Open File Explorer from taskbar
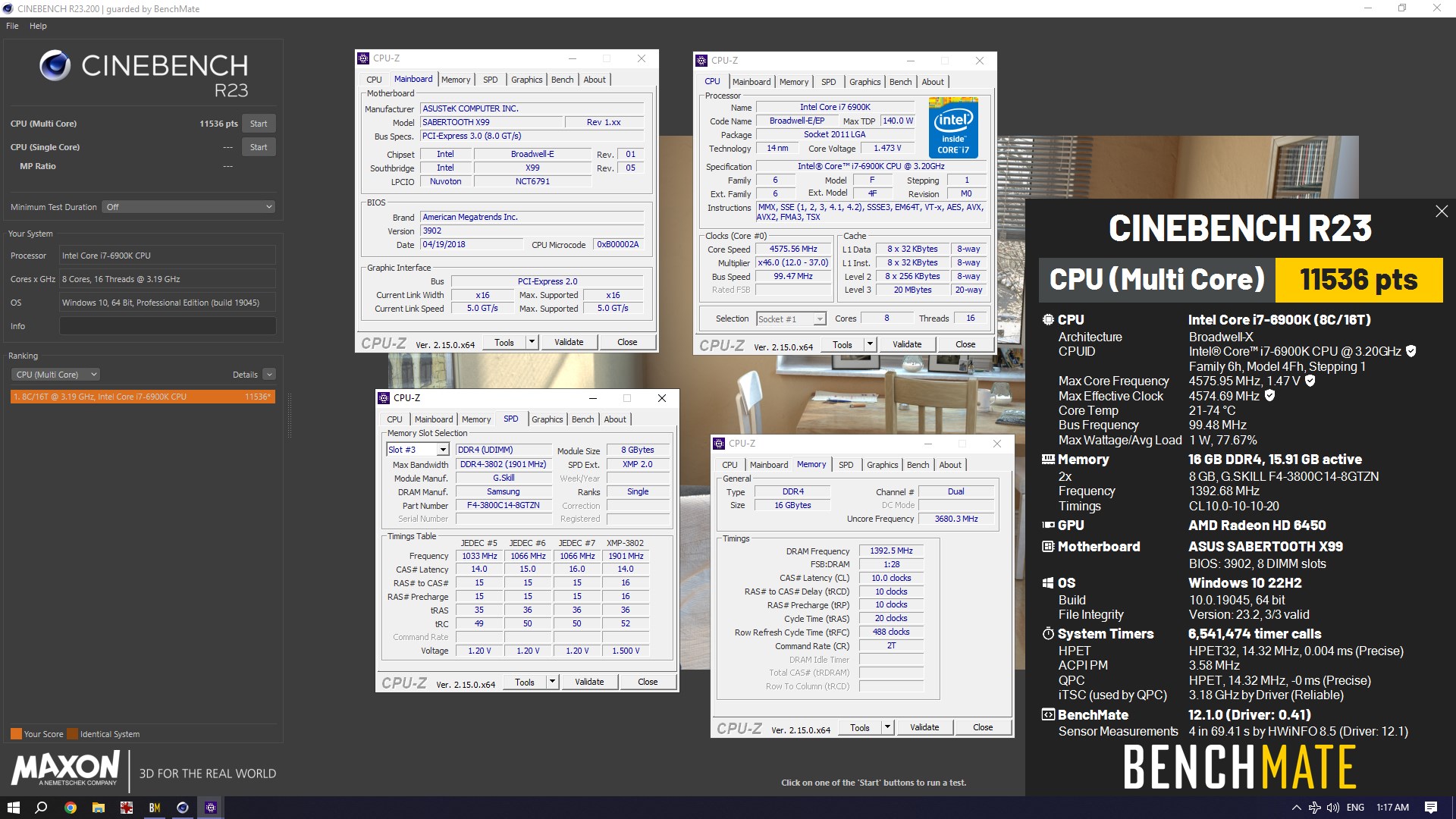 (x=98, y=808)
